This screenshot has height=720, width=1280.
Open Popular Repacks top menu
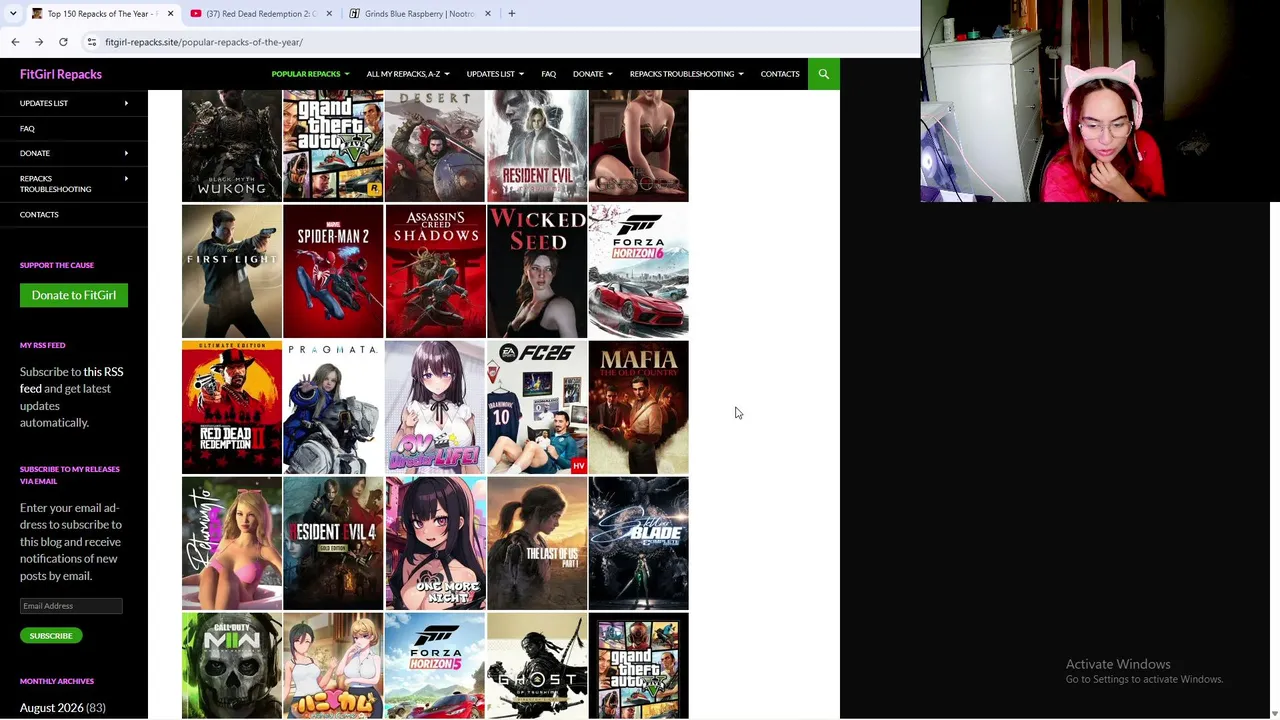(x=310, y=74)
